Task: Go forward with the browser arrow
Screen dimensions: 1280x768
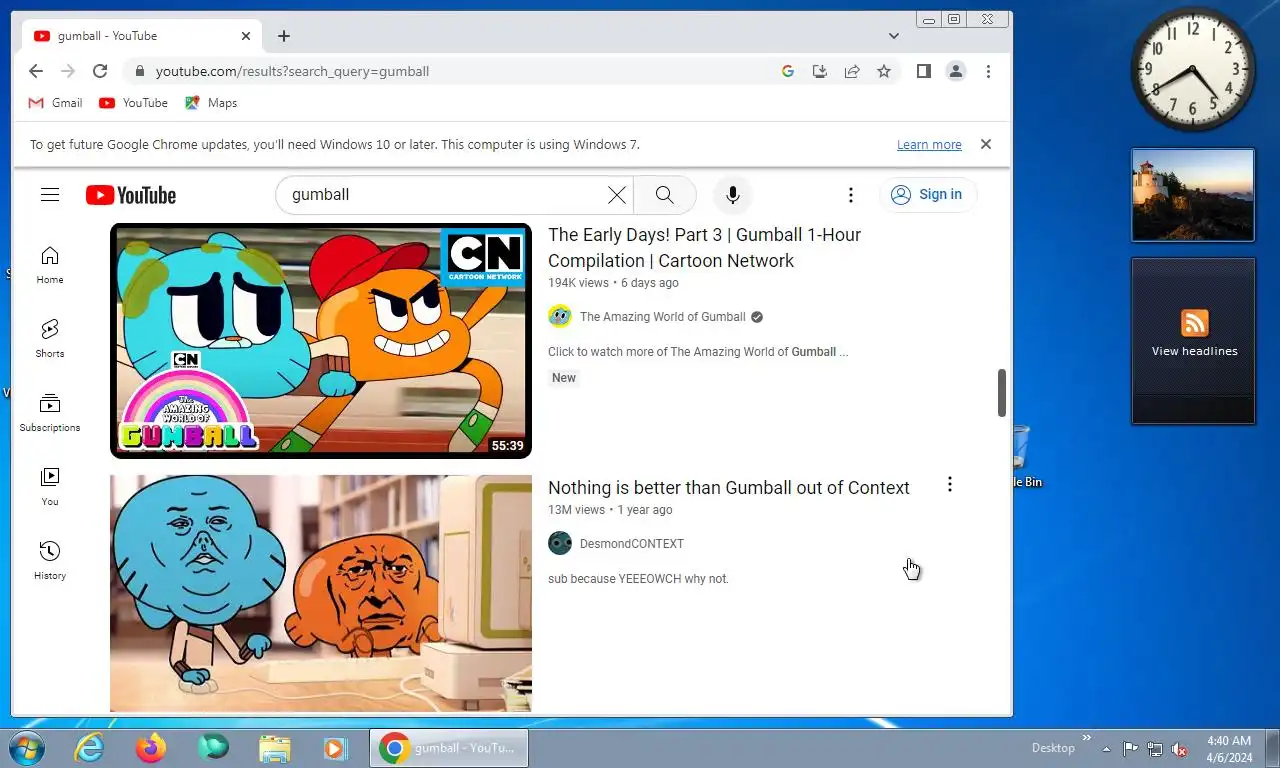Action: (x=68, y=71)
